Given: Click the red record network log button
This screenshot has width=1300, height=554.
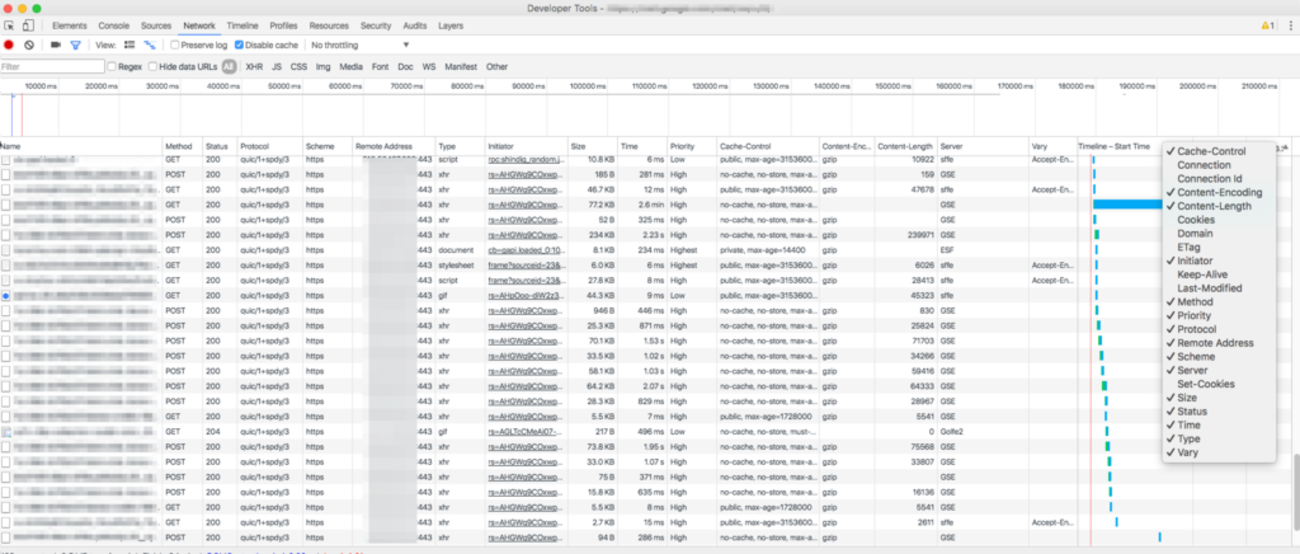Looking at the screenshot, I should 9,45.
